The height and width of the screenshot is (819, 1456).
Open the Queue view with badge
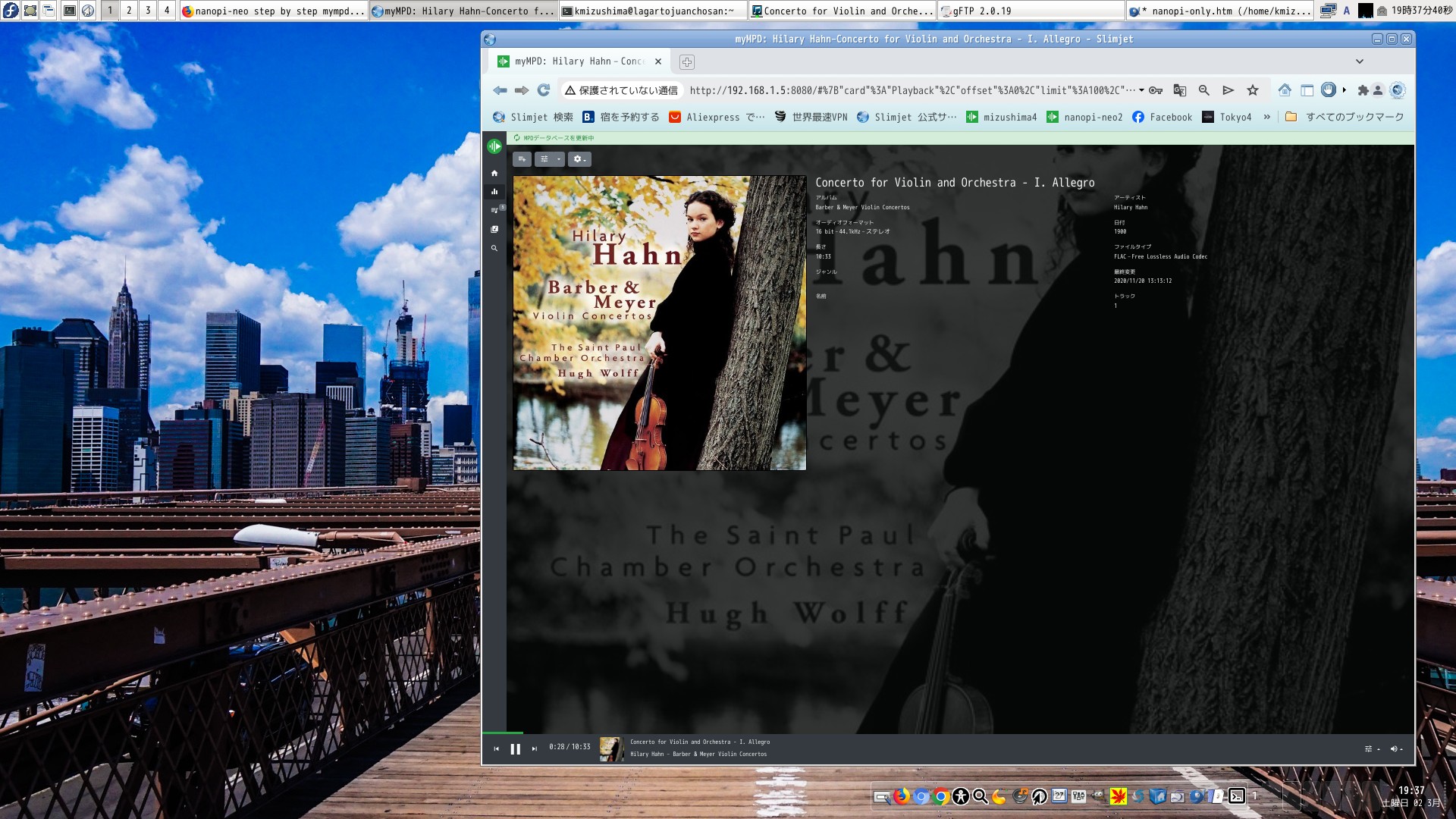click(494, 211)
